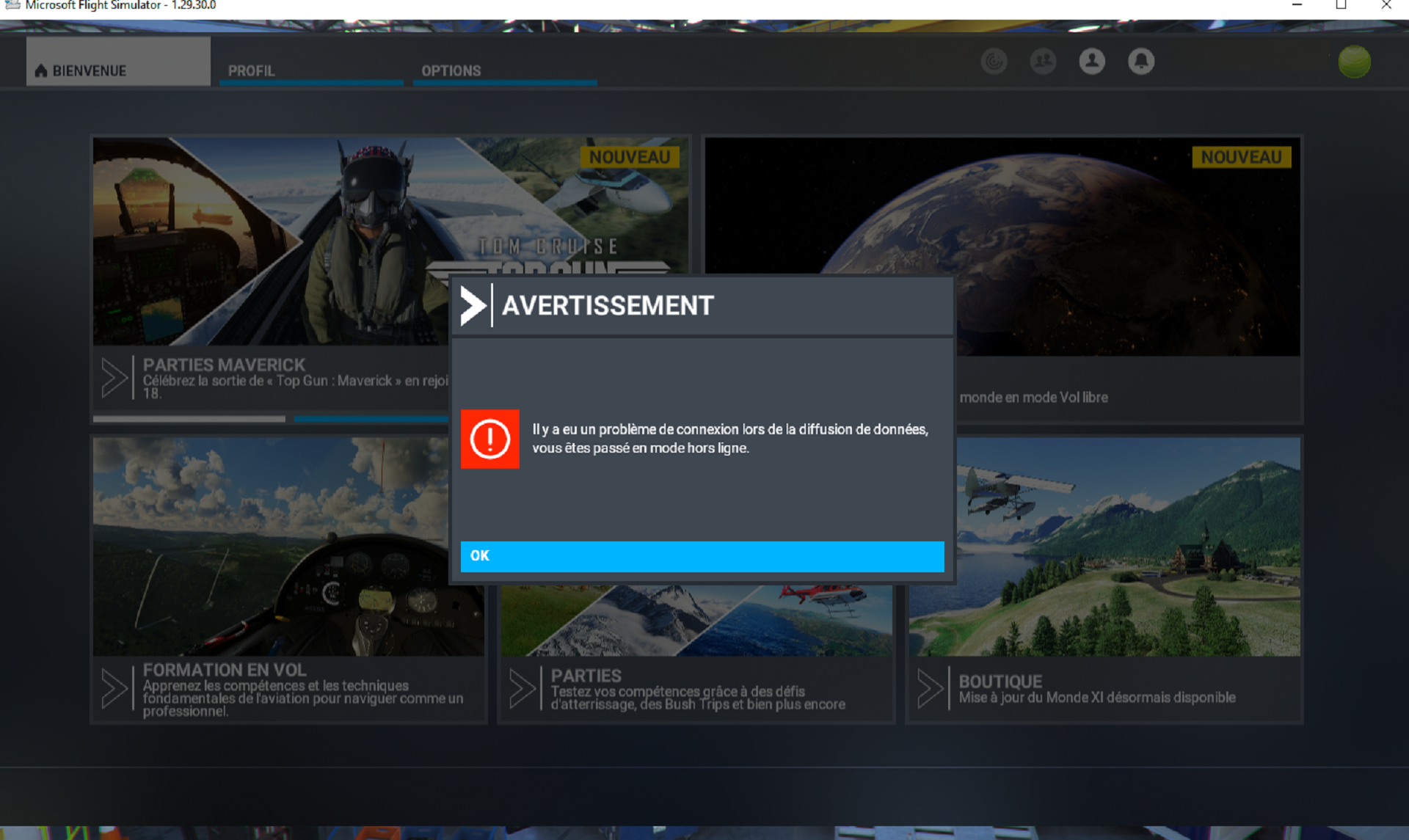The image size is (1409, 840).
Task: Click the white carousel progress bar segment
Action: pyautogui.click(x=189, y=419)
